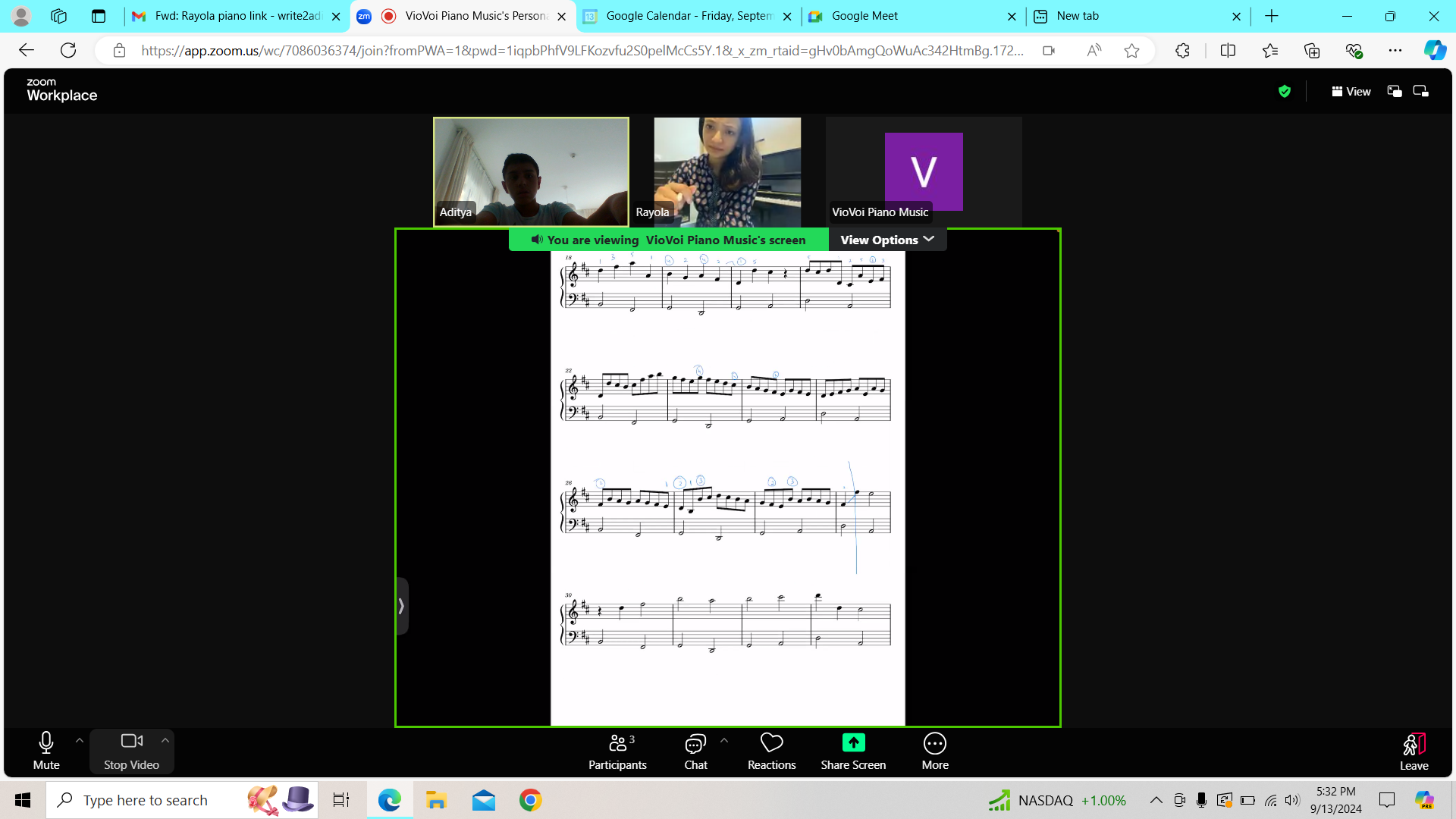Screen dimensions: 1456x819
Task: Open Mail app from taskbar
Action: pos(483,800)
